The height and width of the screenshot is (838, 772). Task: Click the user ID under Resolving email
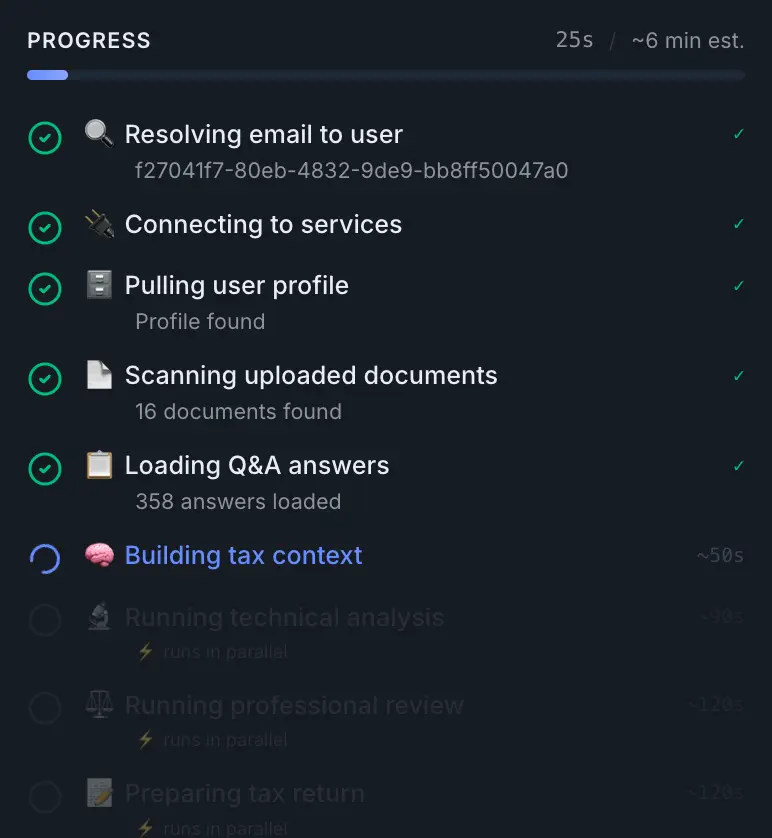point(351,171)
